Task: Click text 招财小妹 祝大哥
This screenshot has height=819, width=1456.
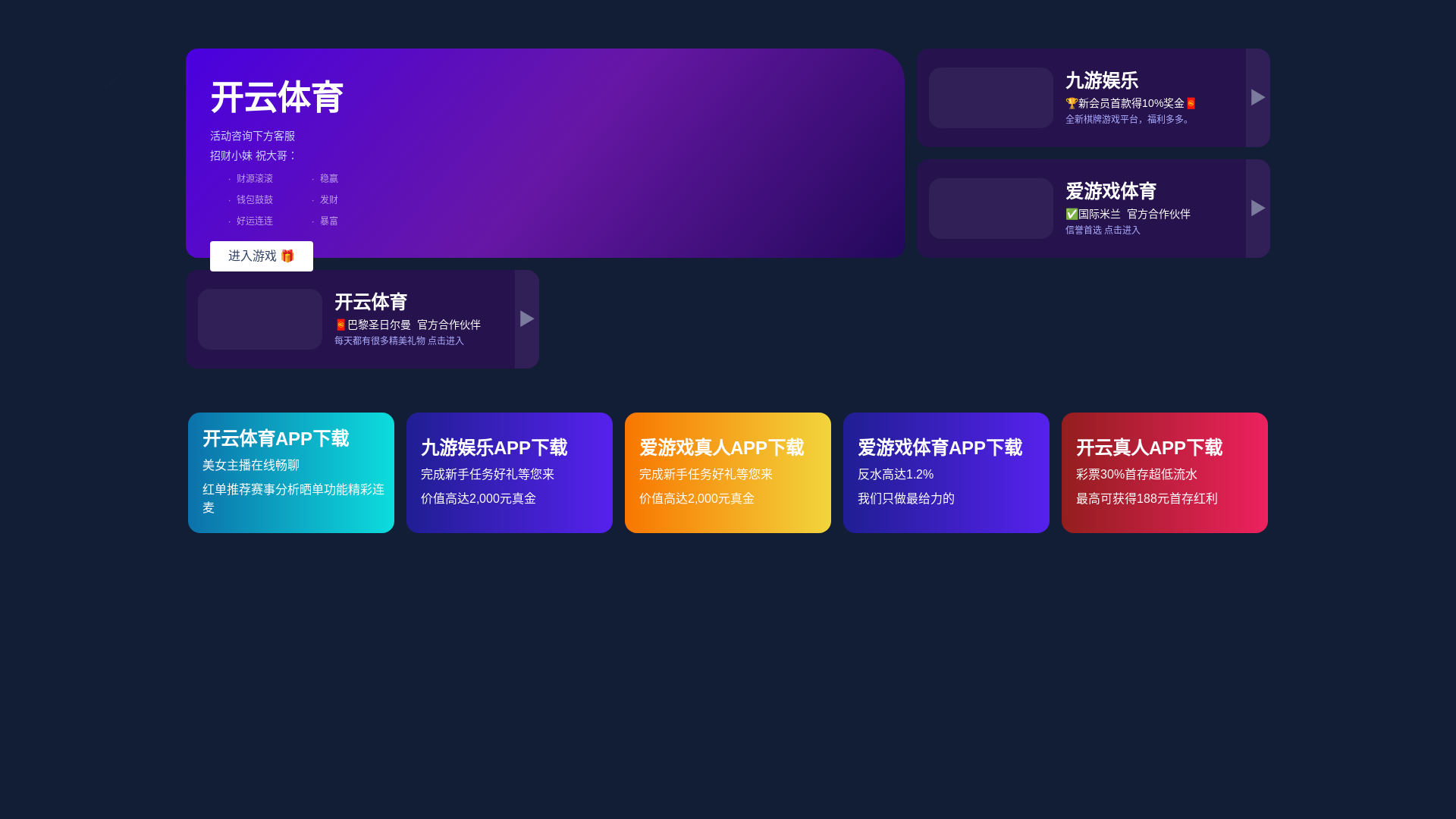Action: (x=249, y=155)
